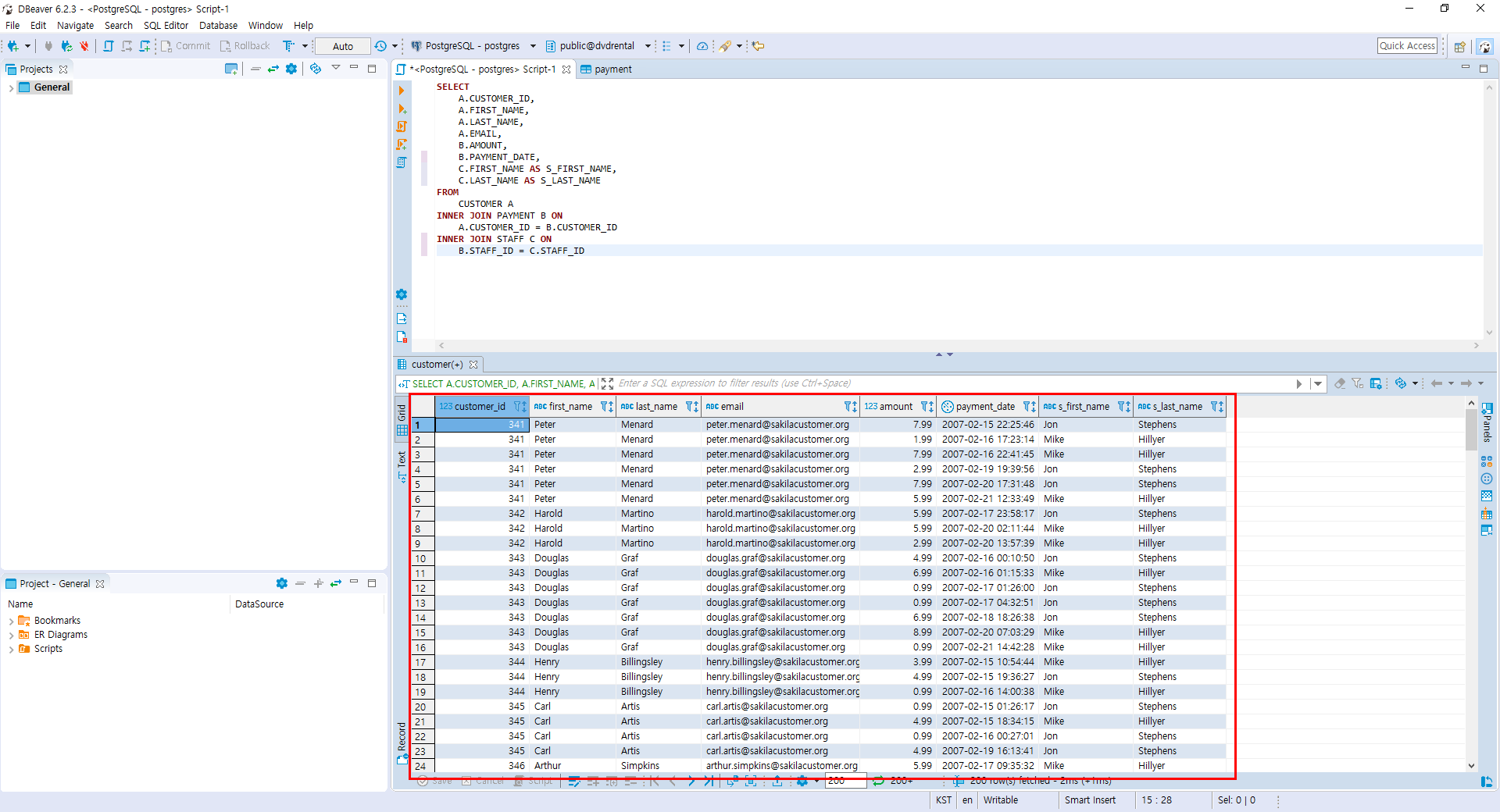Open the File menu
1500x812 pixels.
pos(12,26)
